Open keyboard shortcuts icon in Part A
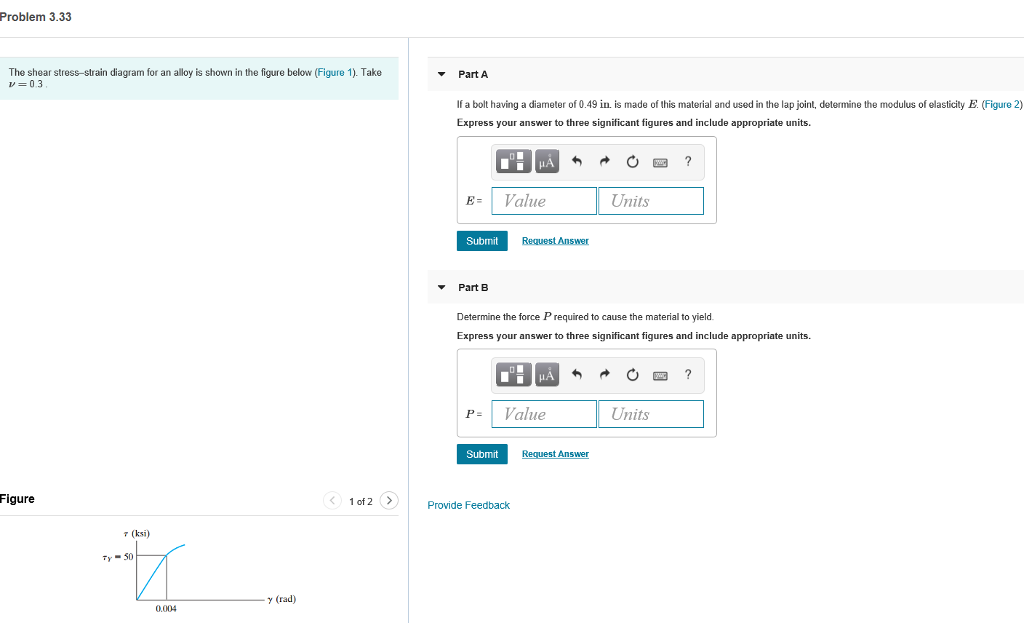Viewport: 1024px width, 623px height. 660,162
